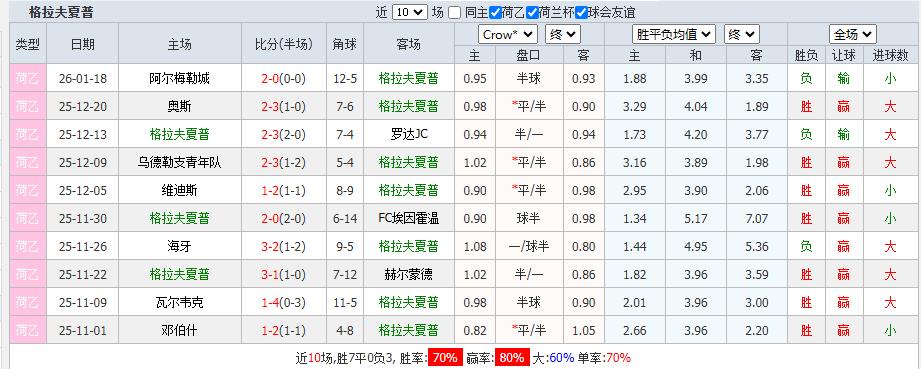Click the 类型 column header
Image resolution: width=921 pixels, height=369 pixels.
coord(28,44)
